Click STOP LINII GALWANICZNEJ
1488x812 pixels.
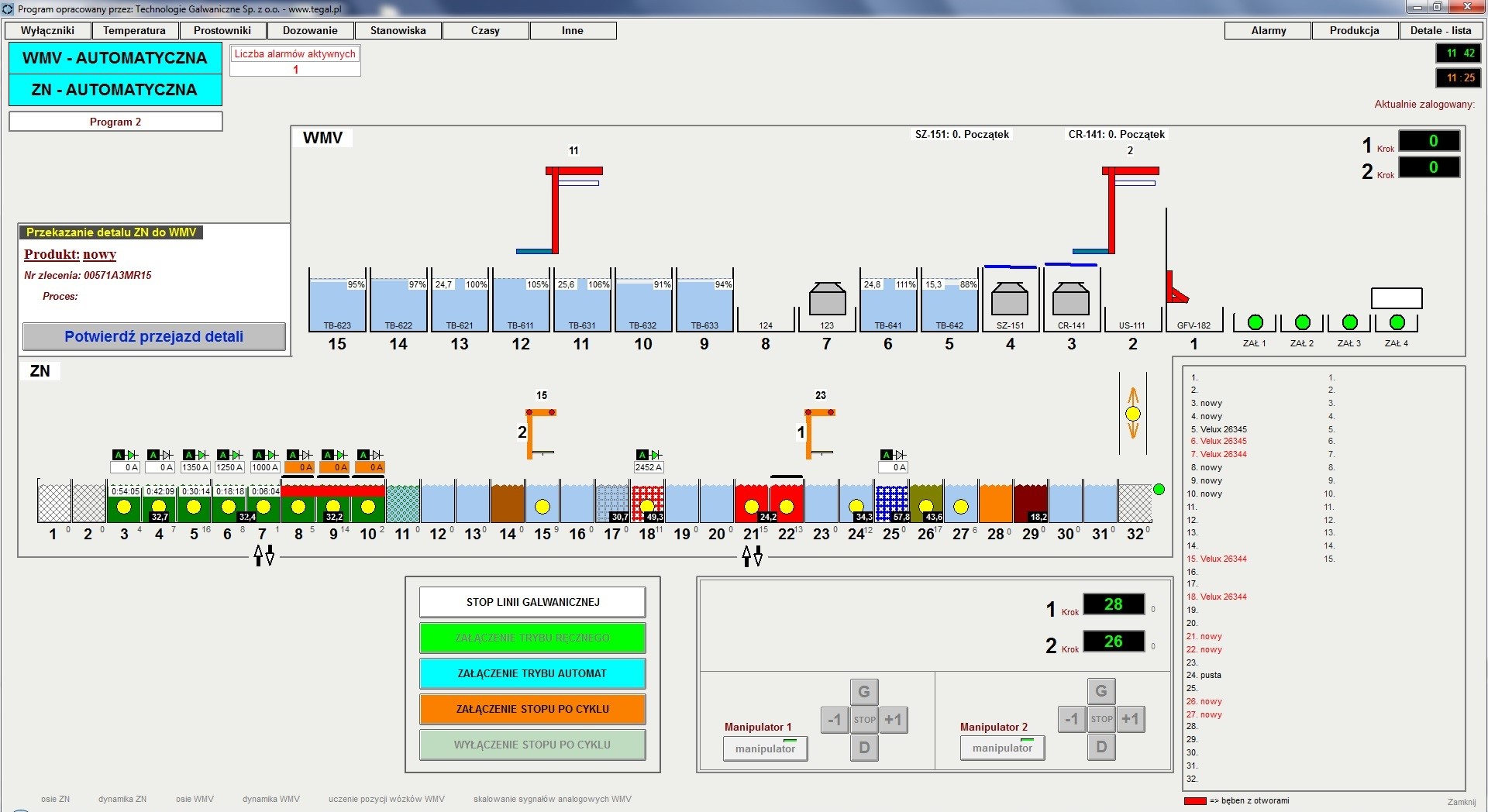pyautogui.click(x=532, y=602)
